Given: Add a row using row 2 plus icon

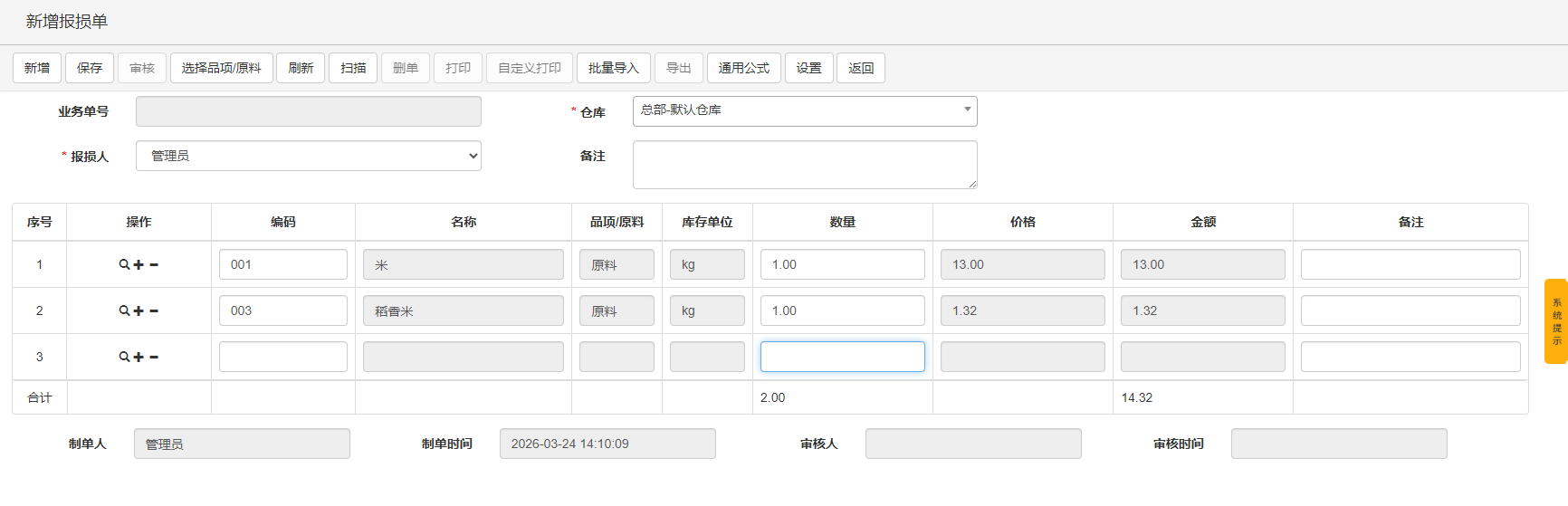Looking at the screenshot, I should point(139,311).
